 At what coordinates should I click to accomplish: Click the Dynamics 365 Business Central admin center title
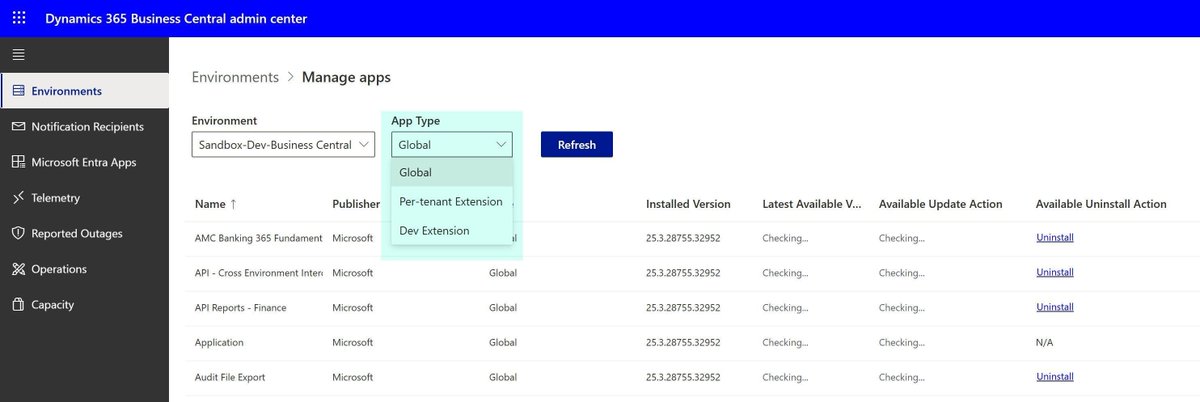[176, 18]
